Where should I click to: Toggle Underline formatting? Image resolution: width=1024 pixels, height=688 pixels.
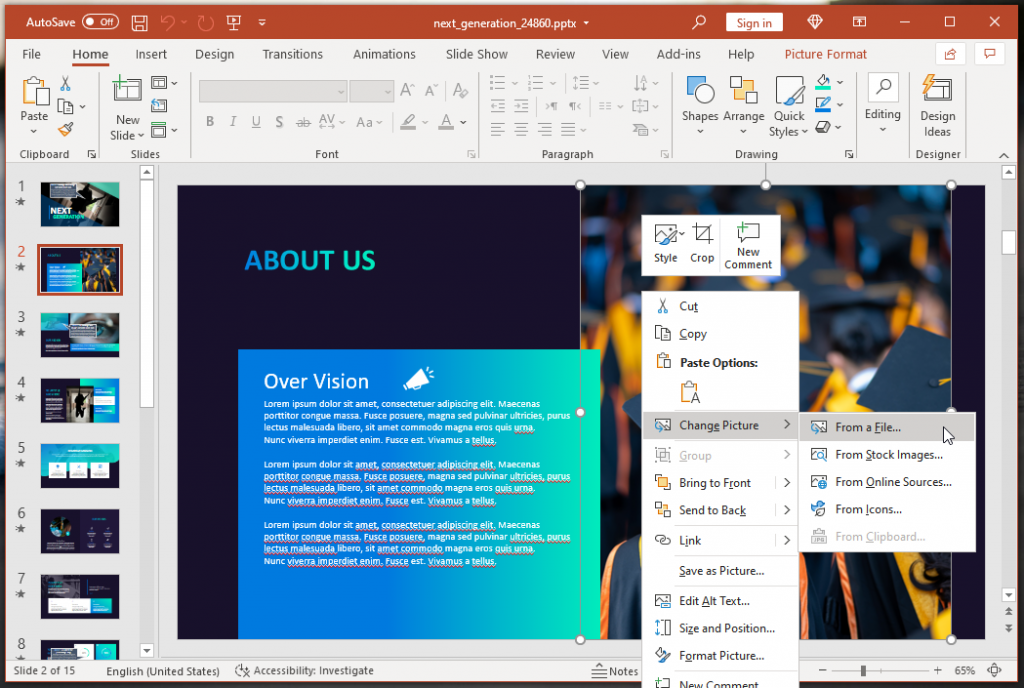pos(255,121)
